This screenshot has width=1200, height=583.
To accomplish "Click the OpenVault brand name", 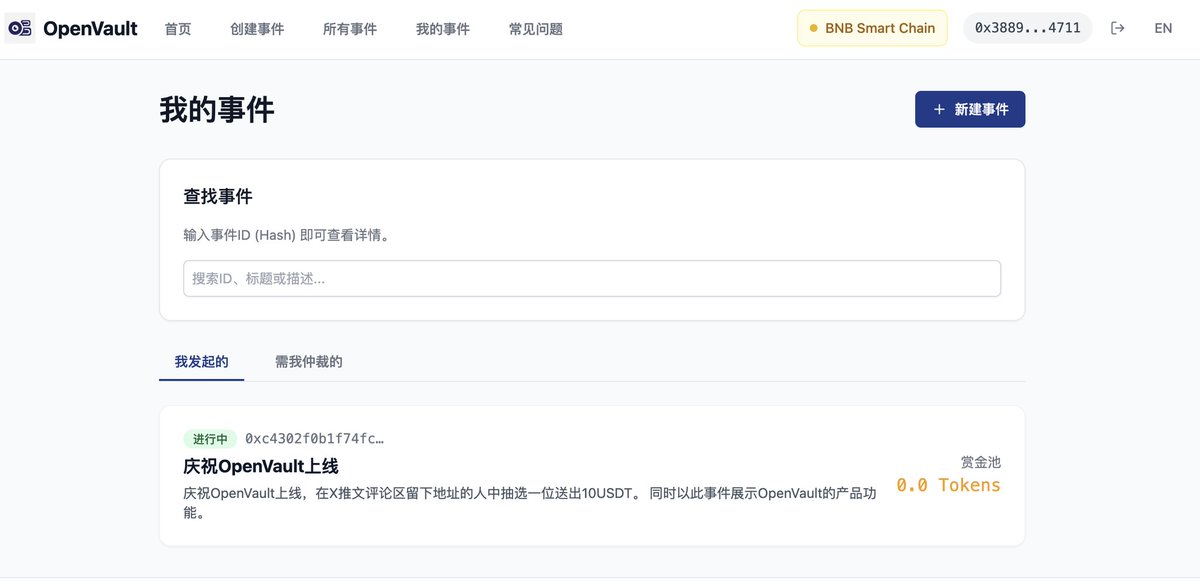I will (x=90, y=29).
